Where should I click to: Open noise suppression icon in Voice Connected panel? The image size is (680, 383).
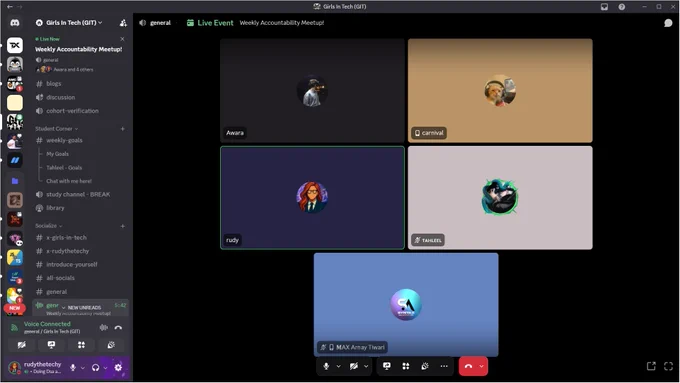[104, 327]
